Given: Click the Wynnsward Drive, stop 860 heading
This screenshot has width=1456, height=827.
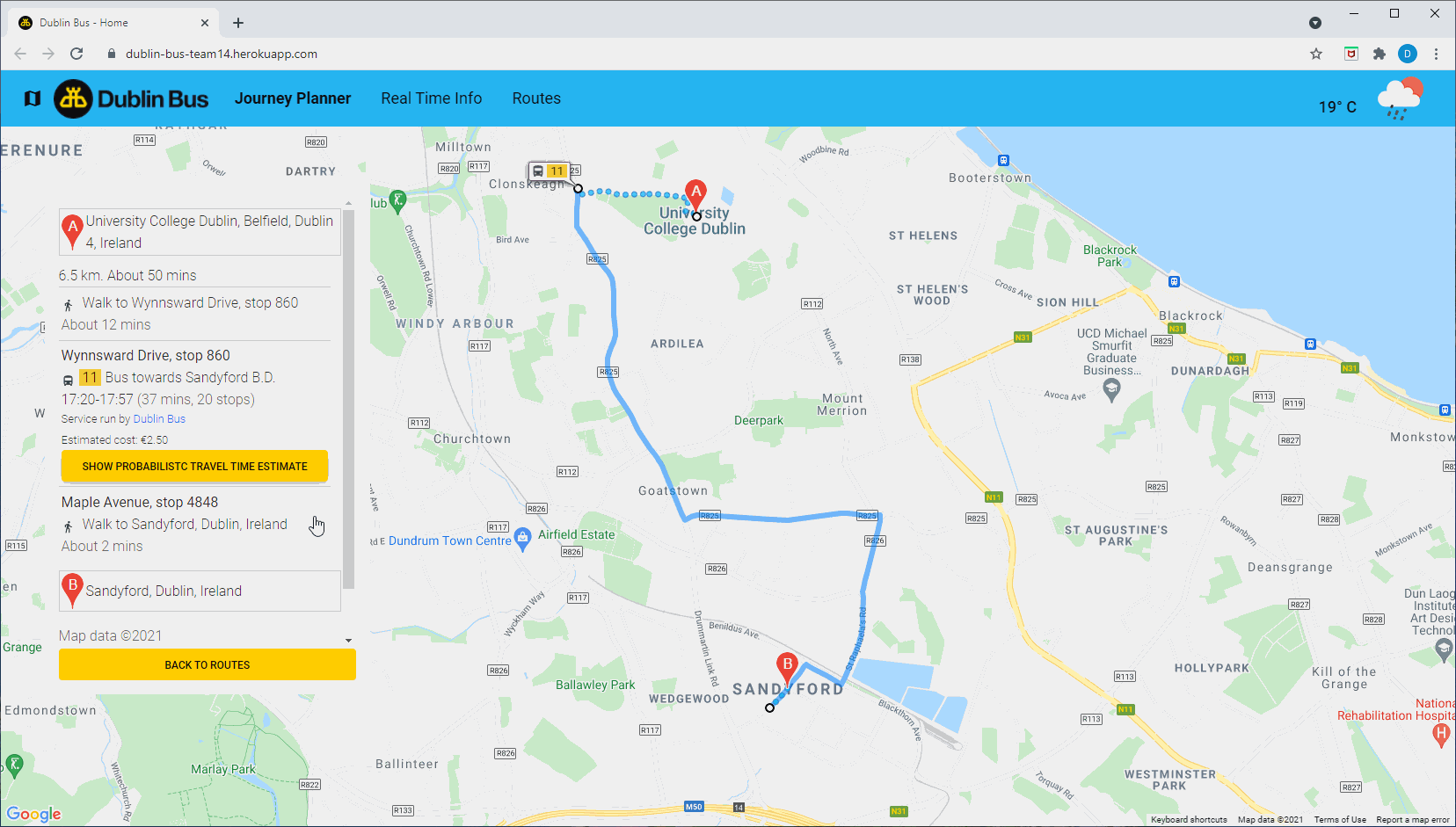Looking at the screenshot, I should click(146, 355).
